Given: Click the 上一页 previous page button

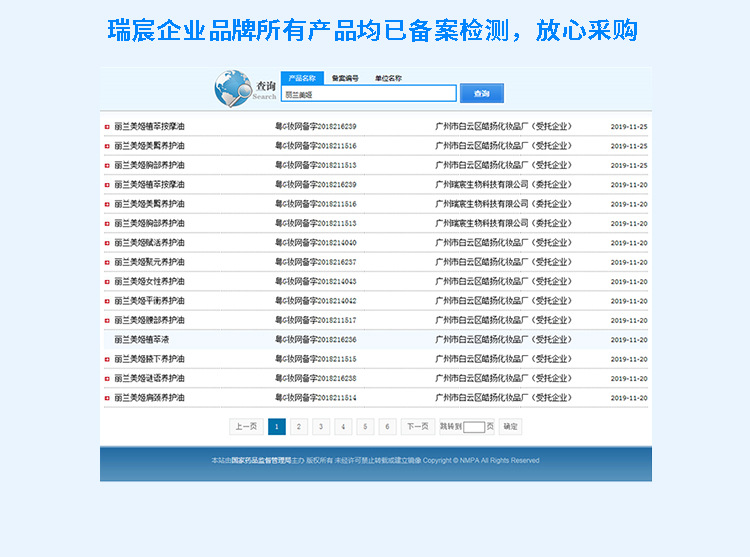Looking at the screenshot, I should point(246,426).
